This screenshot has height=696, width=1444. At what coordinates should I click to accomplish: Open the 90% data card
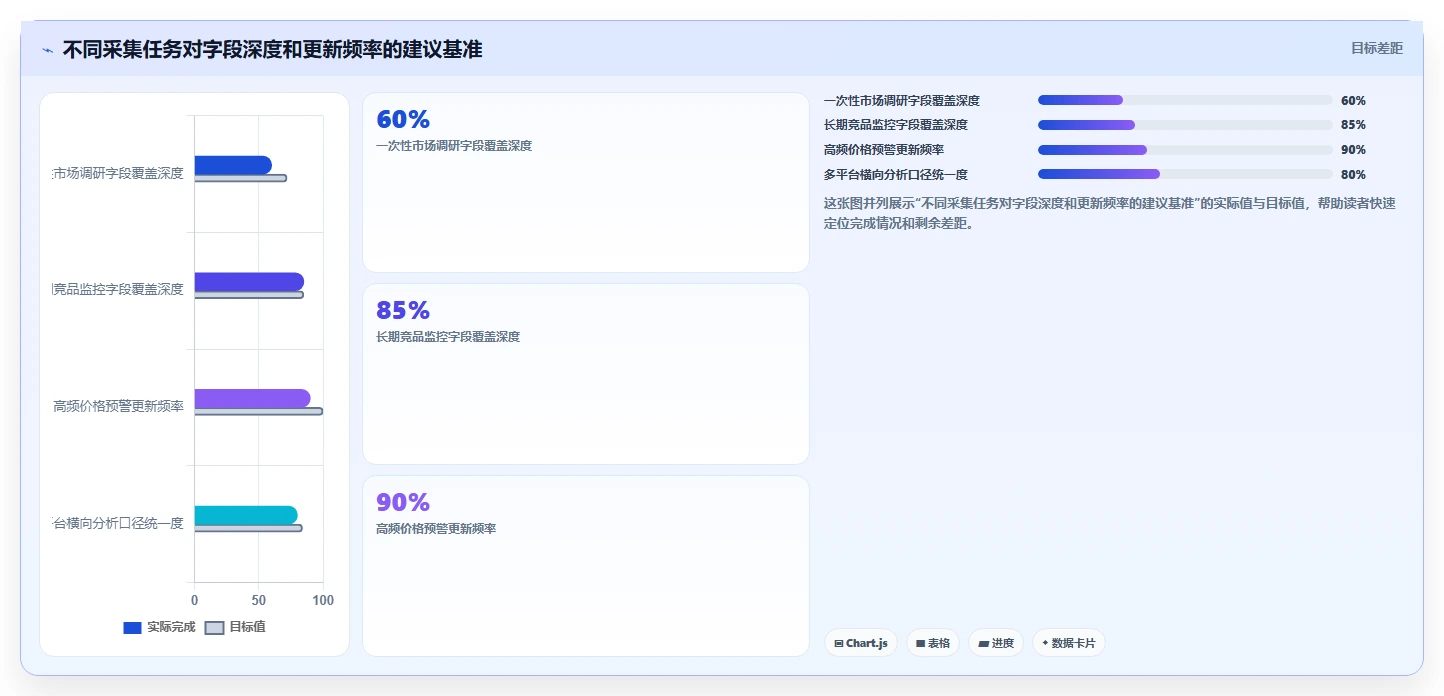(585, 566)
